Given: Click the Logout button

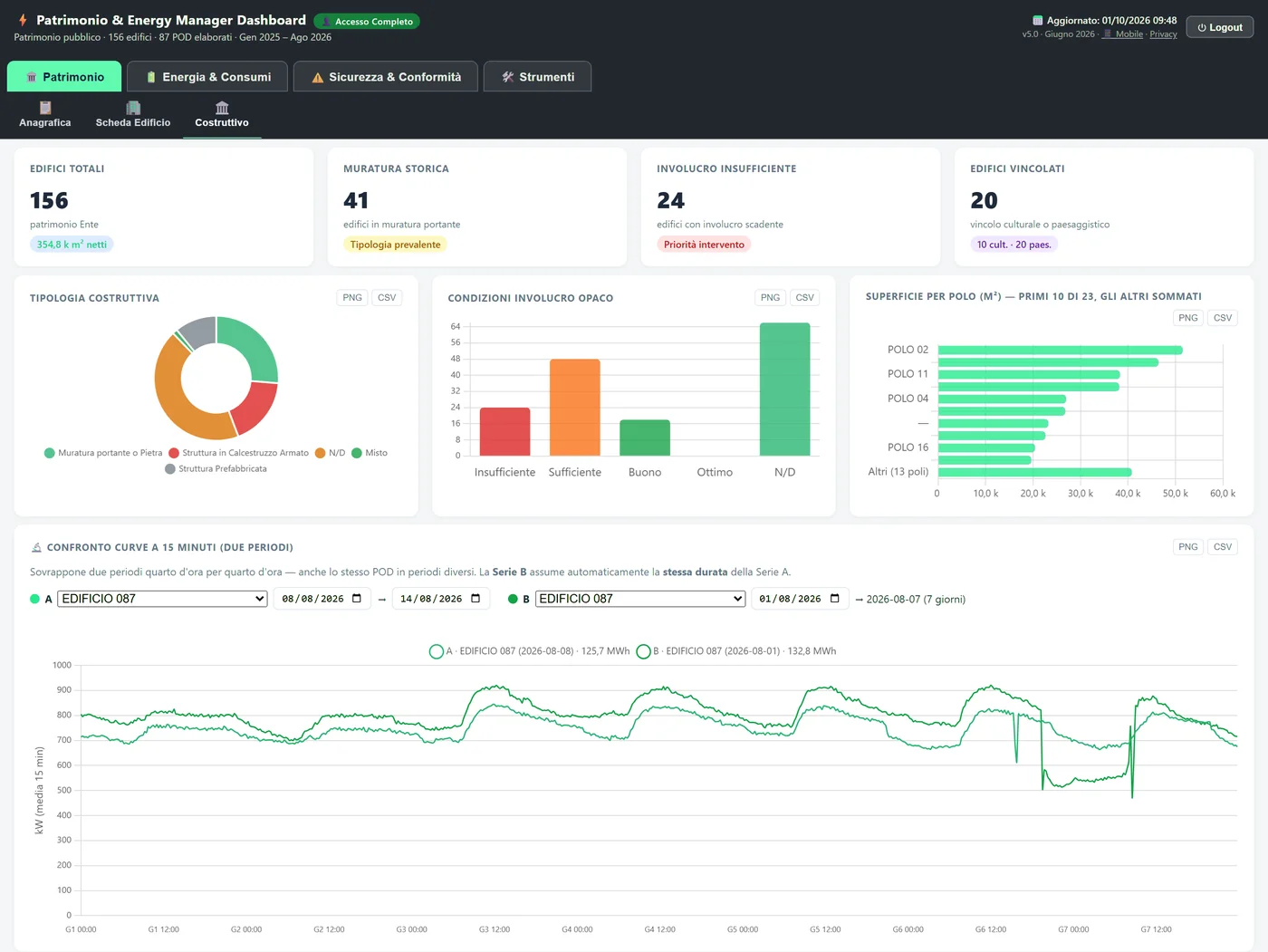Looking at the screenshot, I should pos(1220,27).
